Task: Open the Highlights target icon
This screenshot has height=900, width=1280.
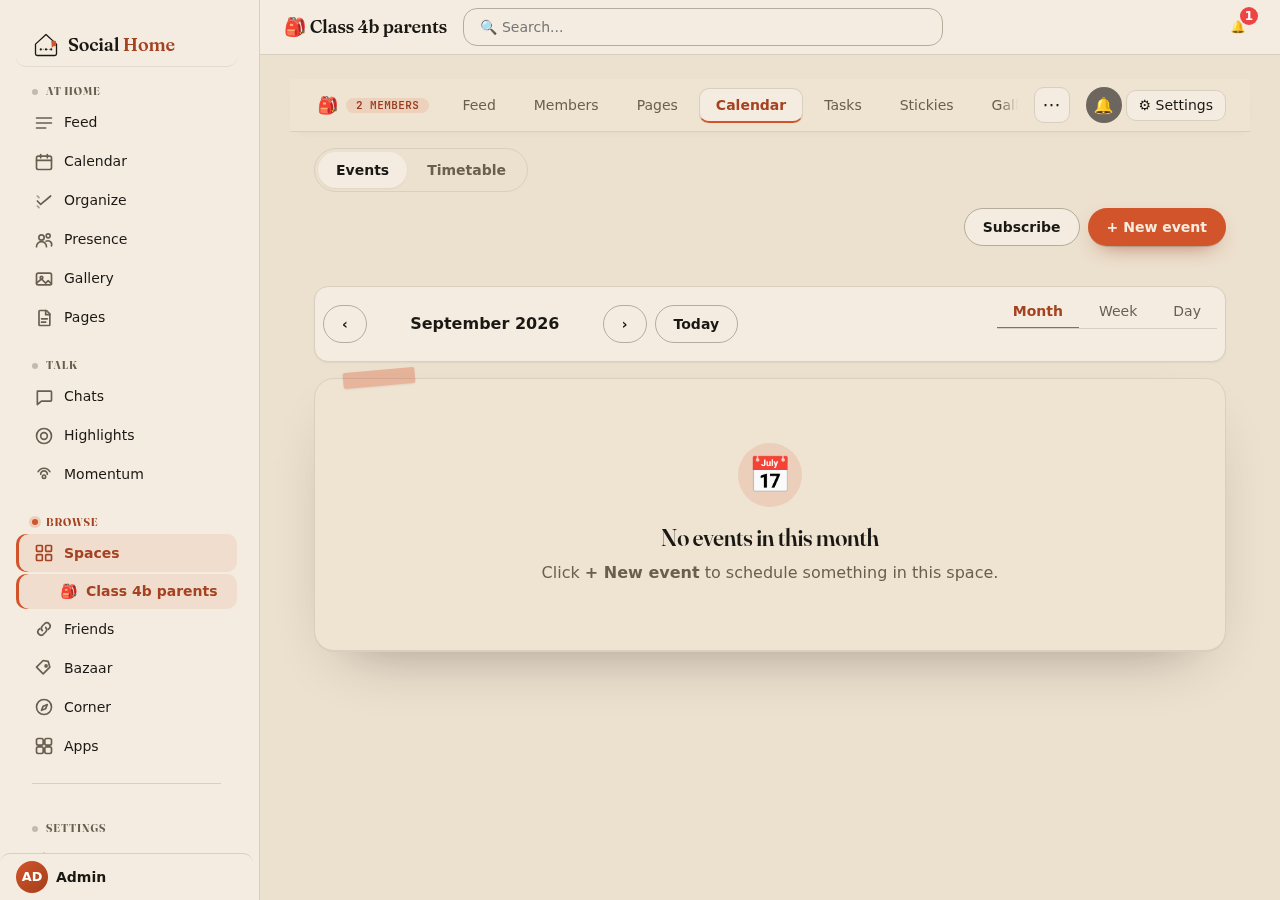Action: tap(44, 436)
